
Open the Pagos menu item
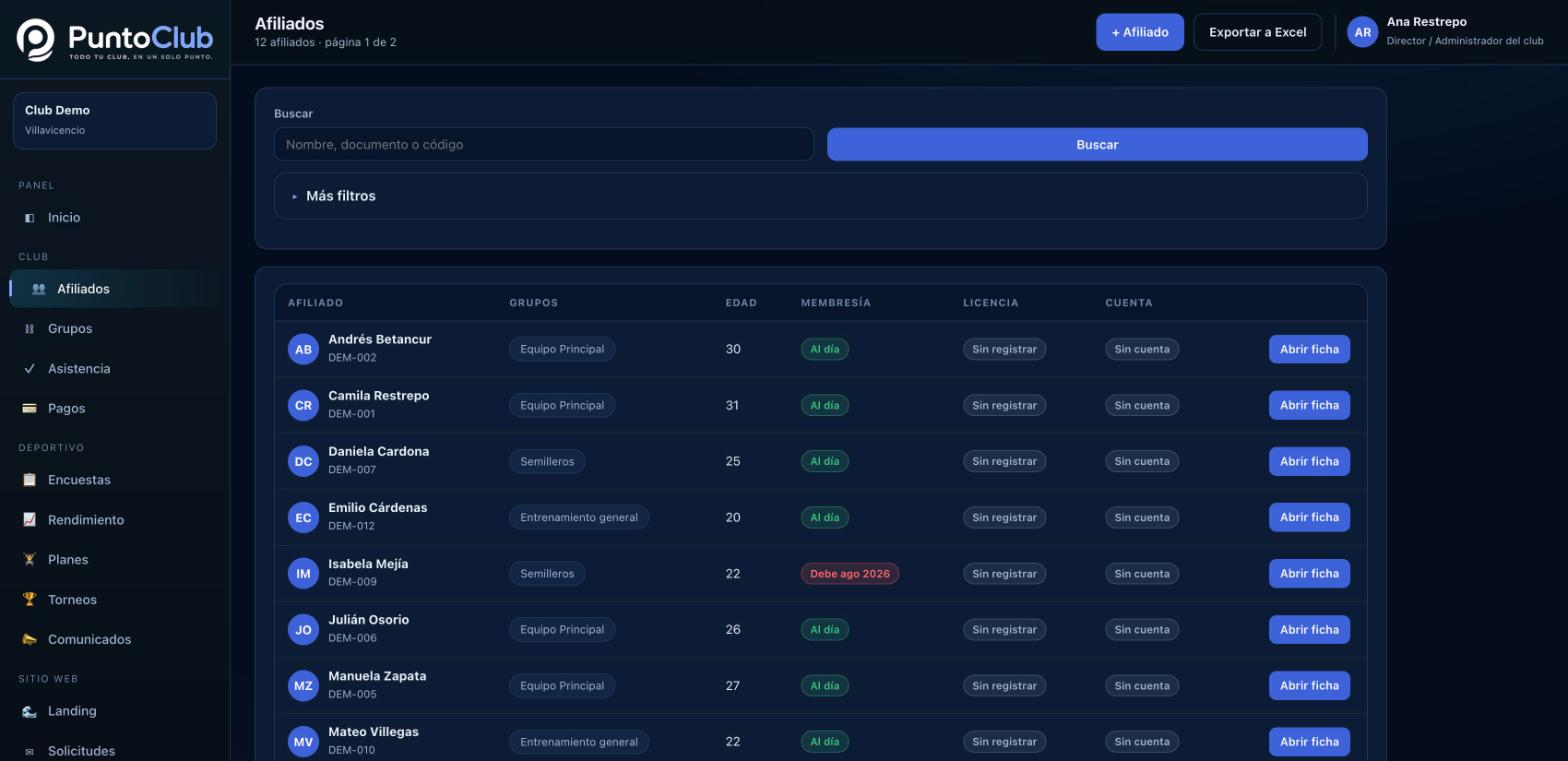[115, 409]
